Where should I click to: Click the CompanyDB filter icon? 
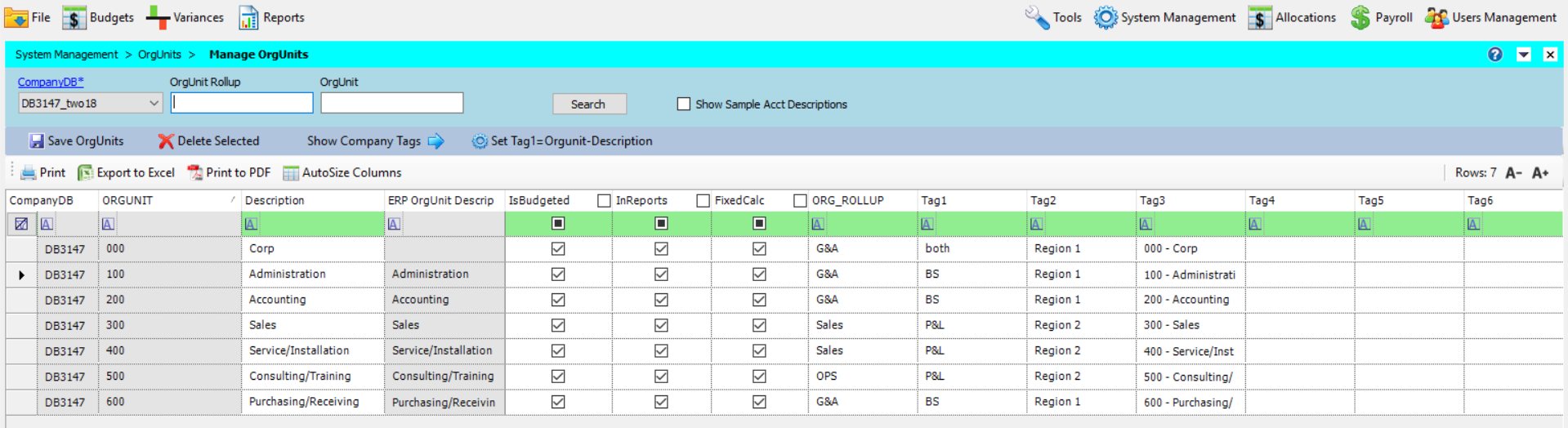coord(47,224)
